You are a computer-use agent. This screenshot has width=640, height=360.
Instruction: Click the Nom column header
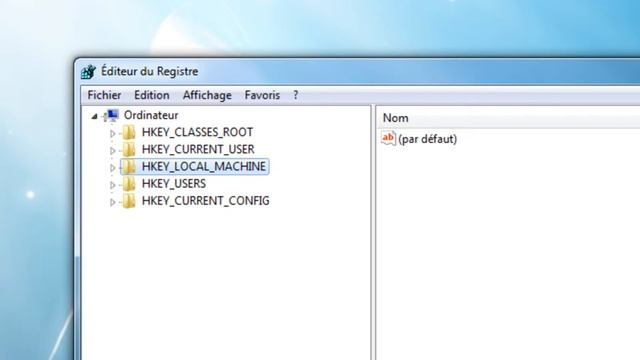(x=507, y=118)
